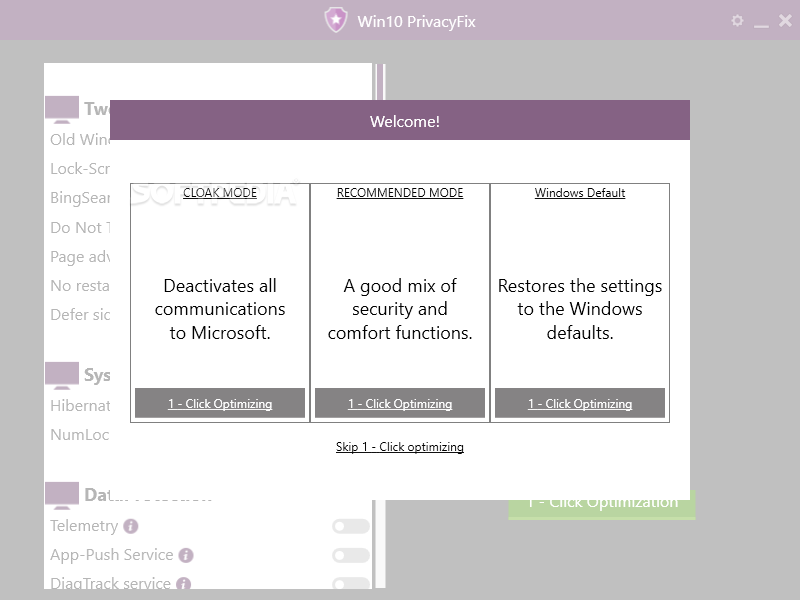Viewport: 800px width, 600px height.
Task: Open settings via the gear icon
Action: [x=737, y=20]
